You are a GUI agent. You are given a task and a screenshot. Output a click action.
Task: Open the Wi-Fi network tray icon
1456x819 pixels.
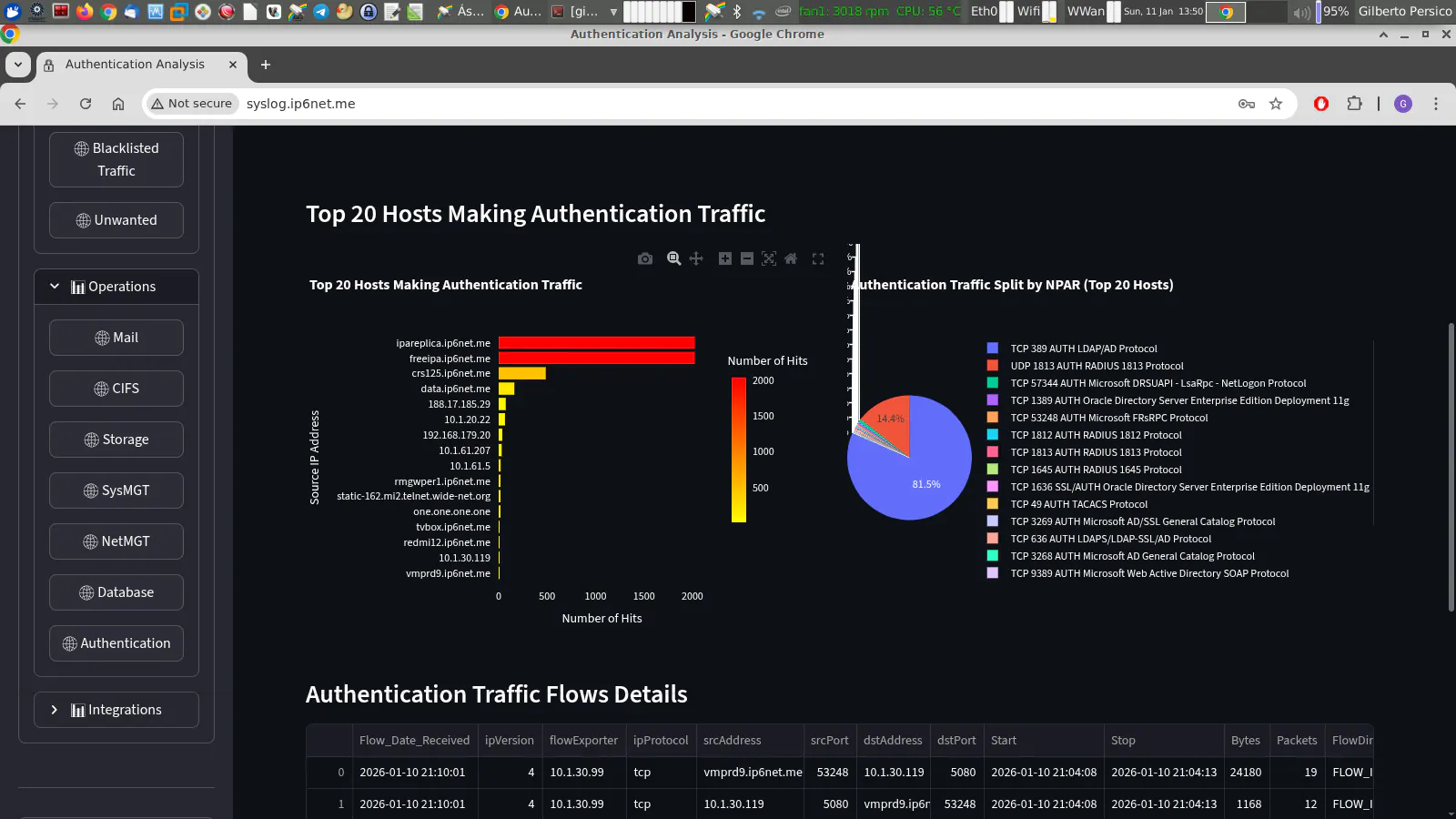tap(759, 12)
